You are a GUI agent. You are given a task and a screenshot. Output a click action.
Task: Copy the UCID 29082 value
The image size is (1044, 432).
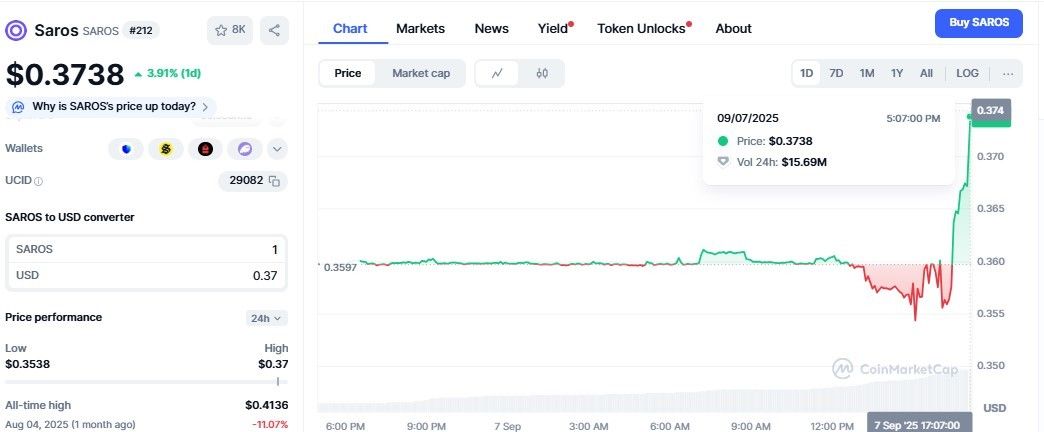point(274,180)
